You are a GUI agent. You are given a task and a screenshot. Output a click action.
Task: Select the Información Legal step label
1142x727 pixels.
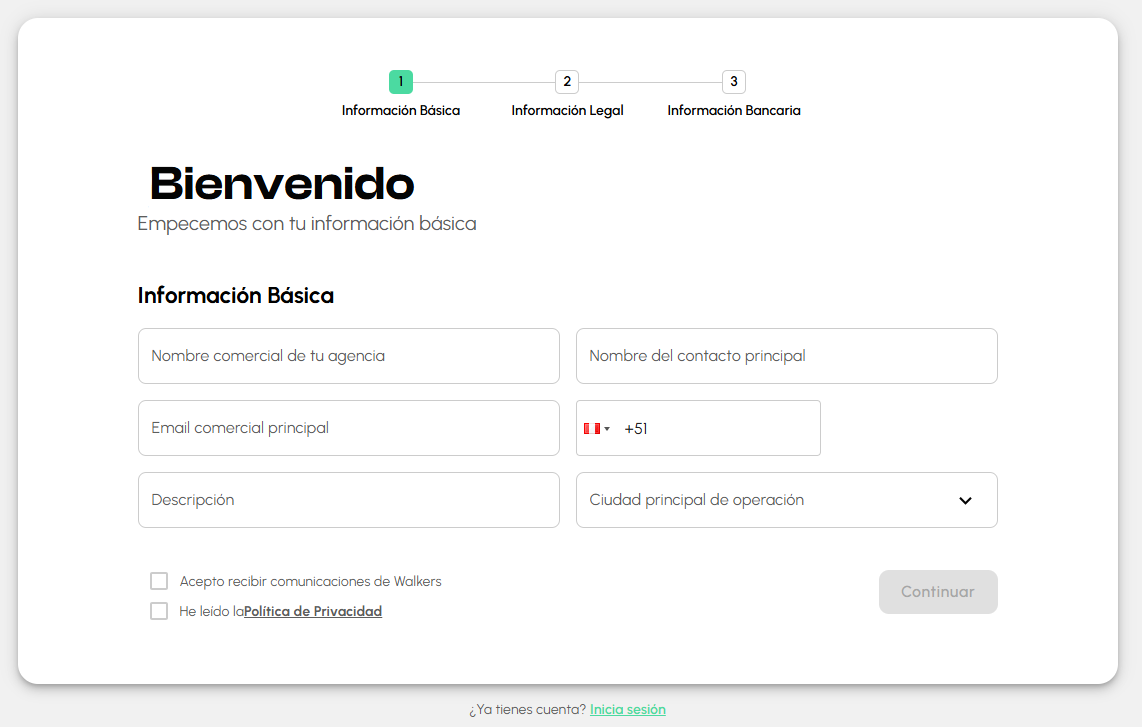tap(567, 110)
